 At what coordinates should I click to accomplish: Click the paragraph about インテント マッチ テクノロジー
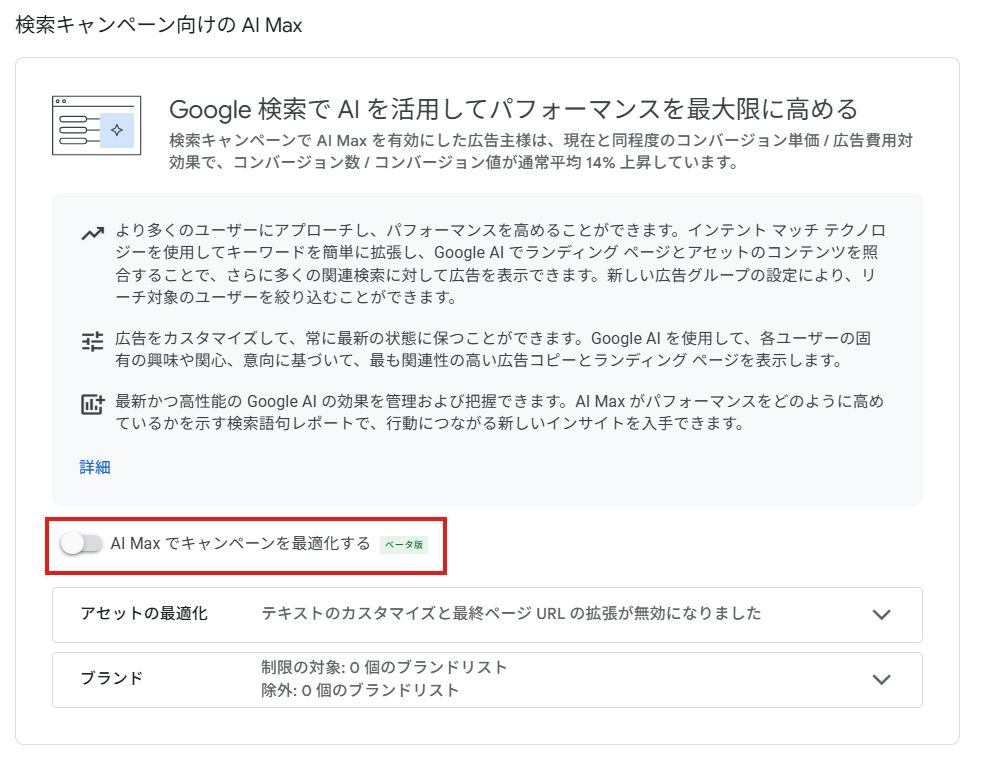[x=500, y=264]
